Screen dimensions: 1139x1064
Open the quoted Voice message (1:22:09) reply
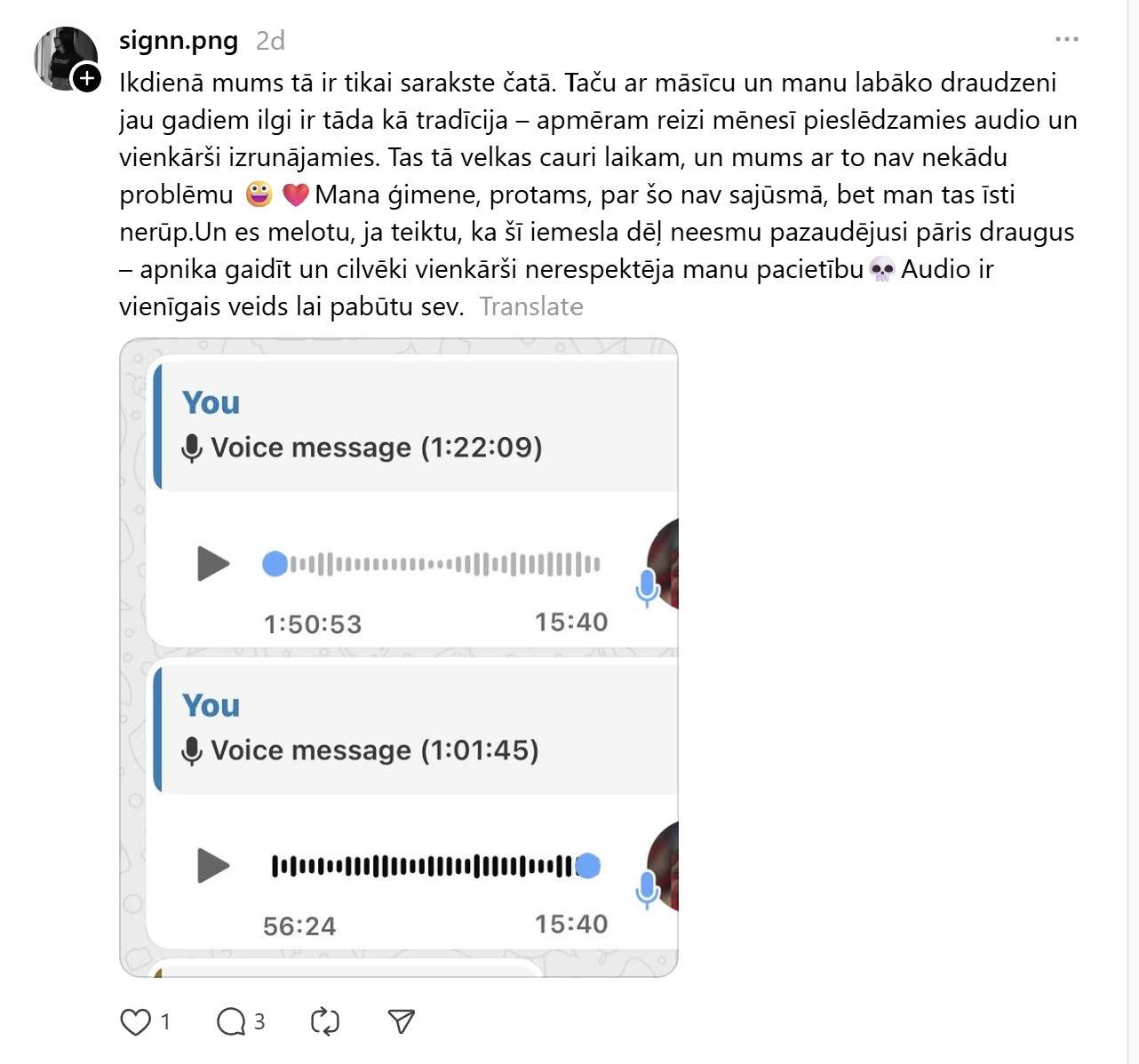coord(416,426)
